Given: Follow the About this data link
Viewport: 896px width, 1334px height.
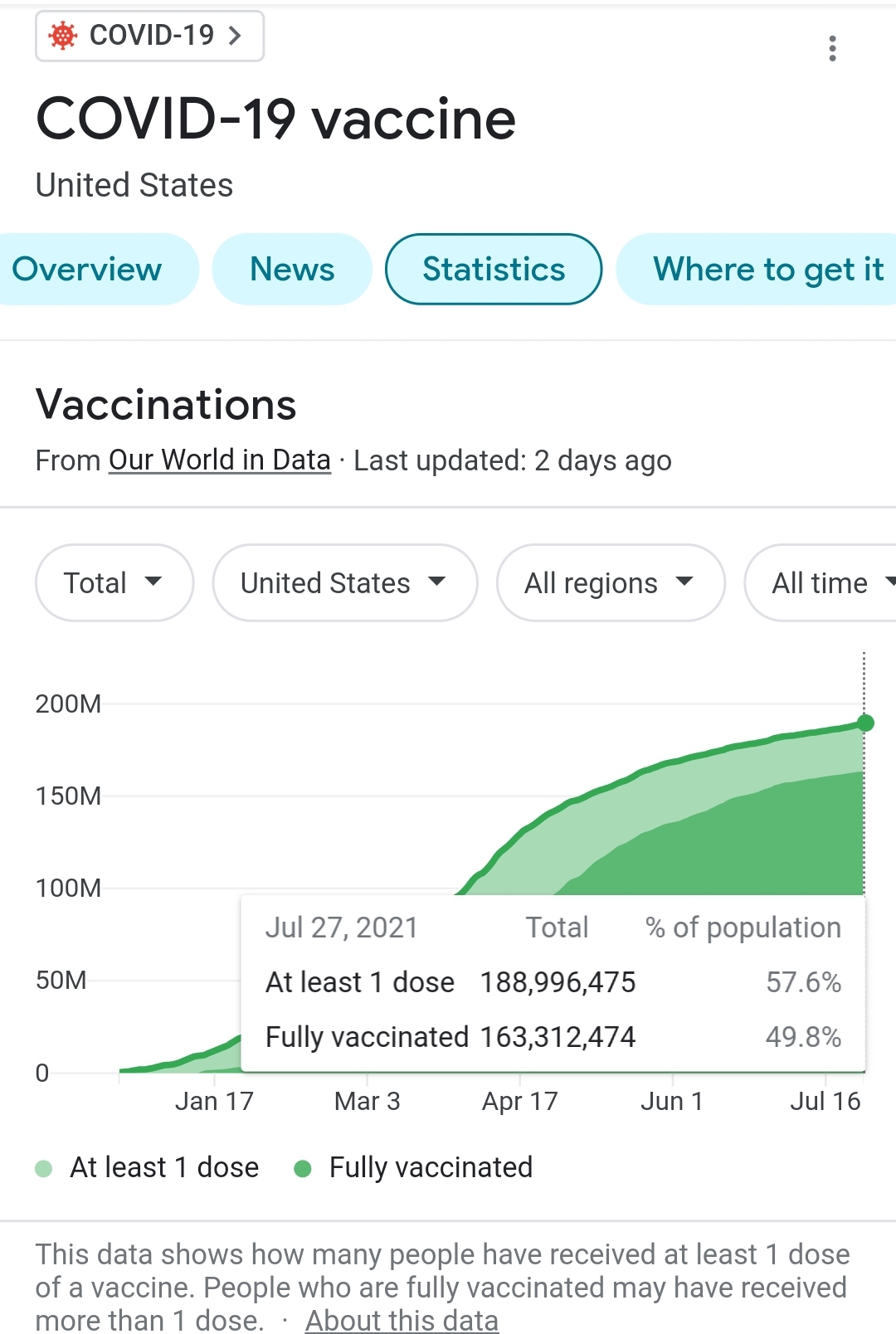Looking at the screenshot, I should click(402, 1320).
